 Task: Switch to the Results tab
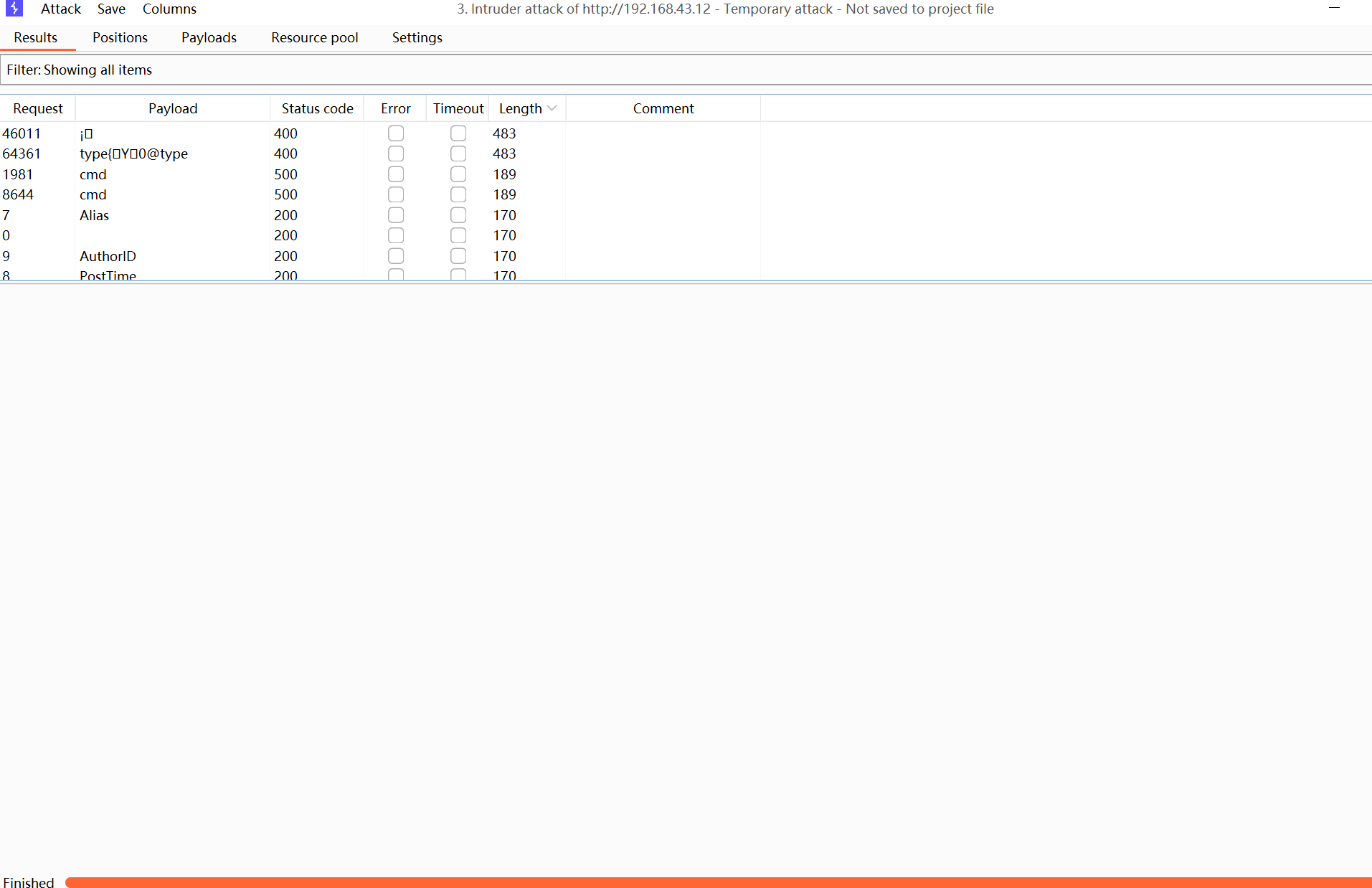tap(36, 37)
